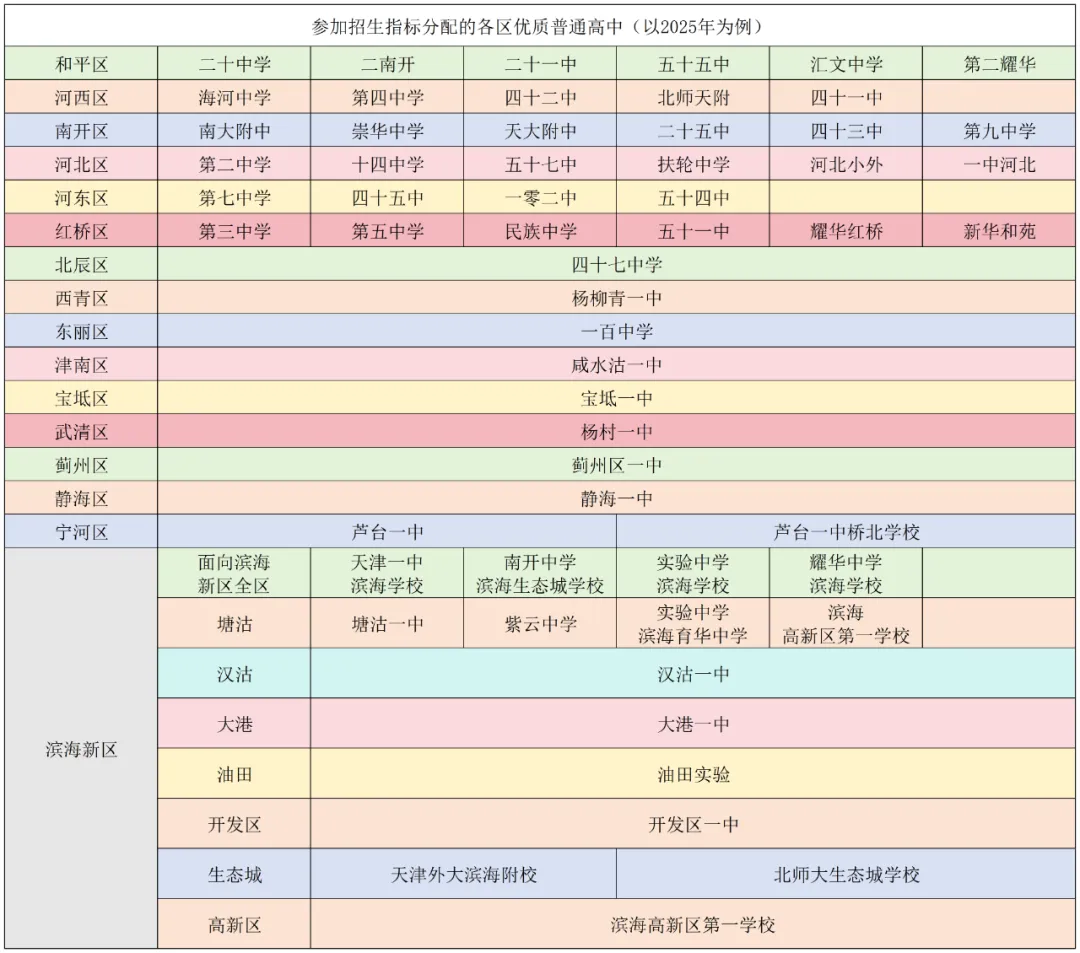Screen dimensions: 1080x953
Task: Select the 滨海高新区第一学校 cell
Action: [694, 924]
